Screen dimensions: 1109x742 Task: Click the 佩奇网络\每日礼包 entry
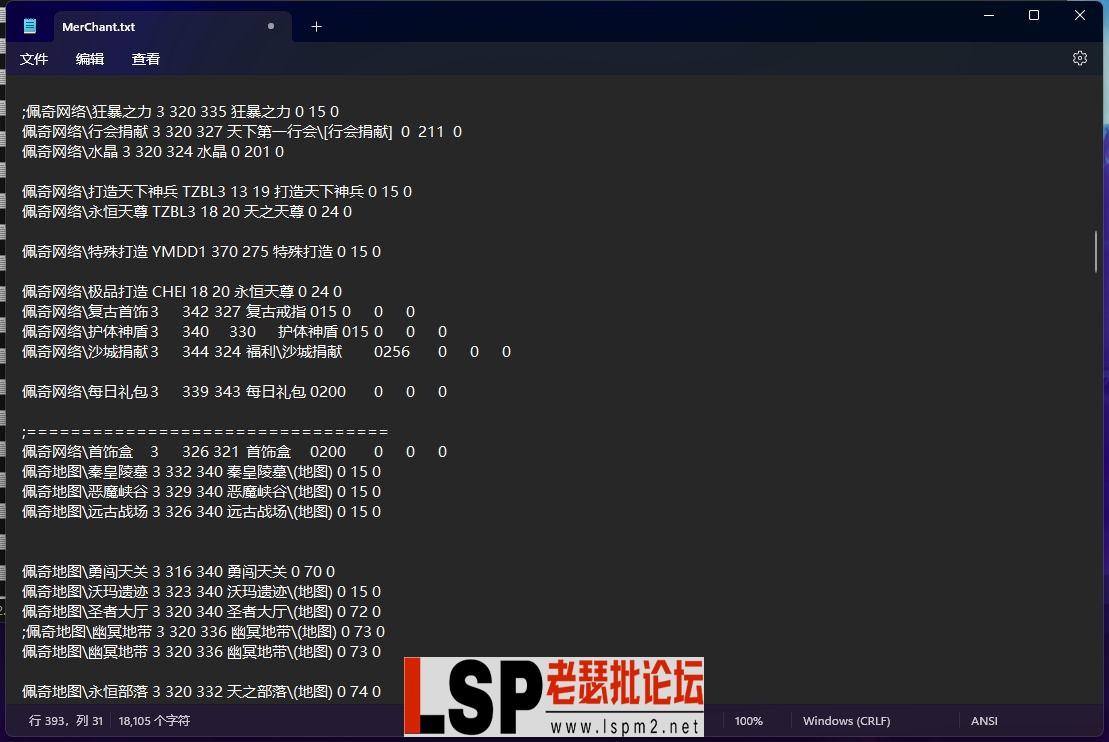coord(150,391)
